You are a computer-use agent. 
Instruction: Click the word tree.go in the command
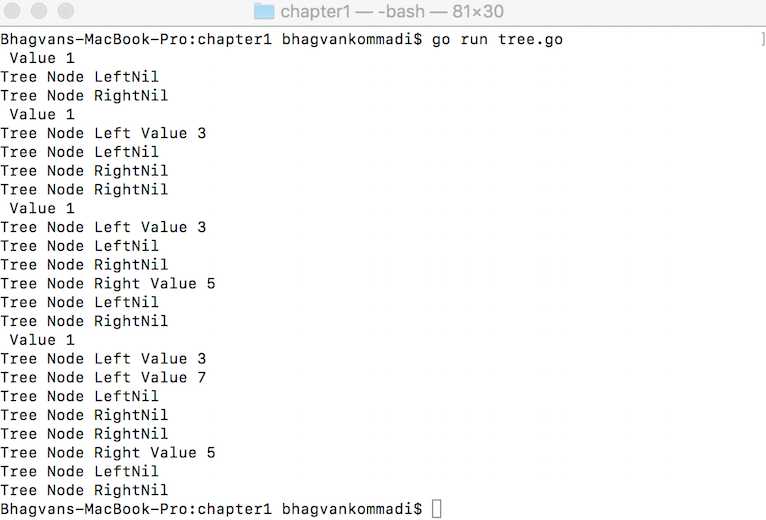(x=531, y=40)
